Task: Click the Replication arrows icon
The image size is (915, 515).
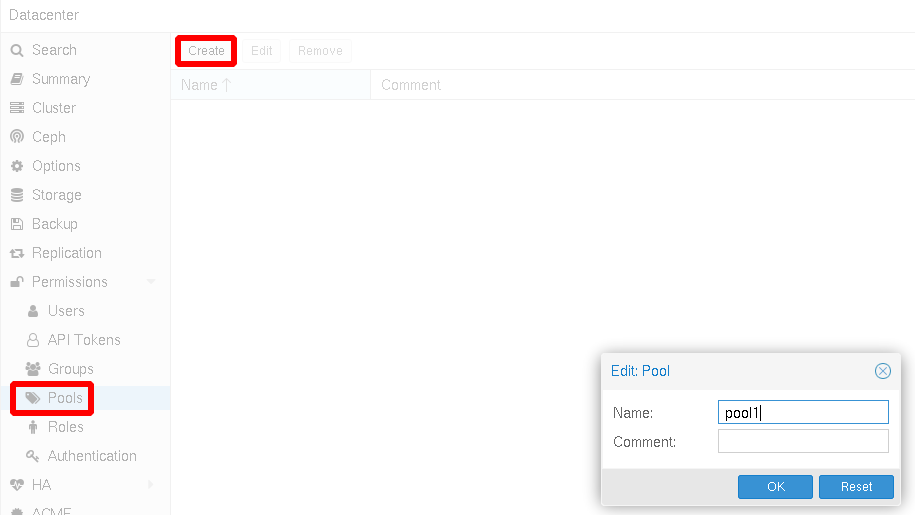Action: [17, 253]
